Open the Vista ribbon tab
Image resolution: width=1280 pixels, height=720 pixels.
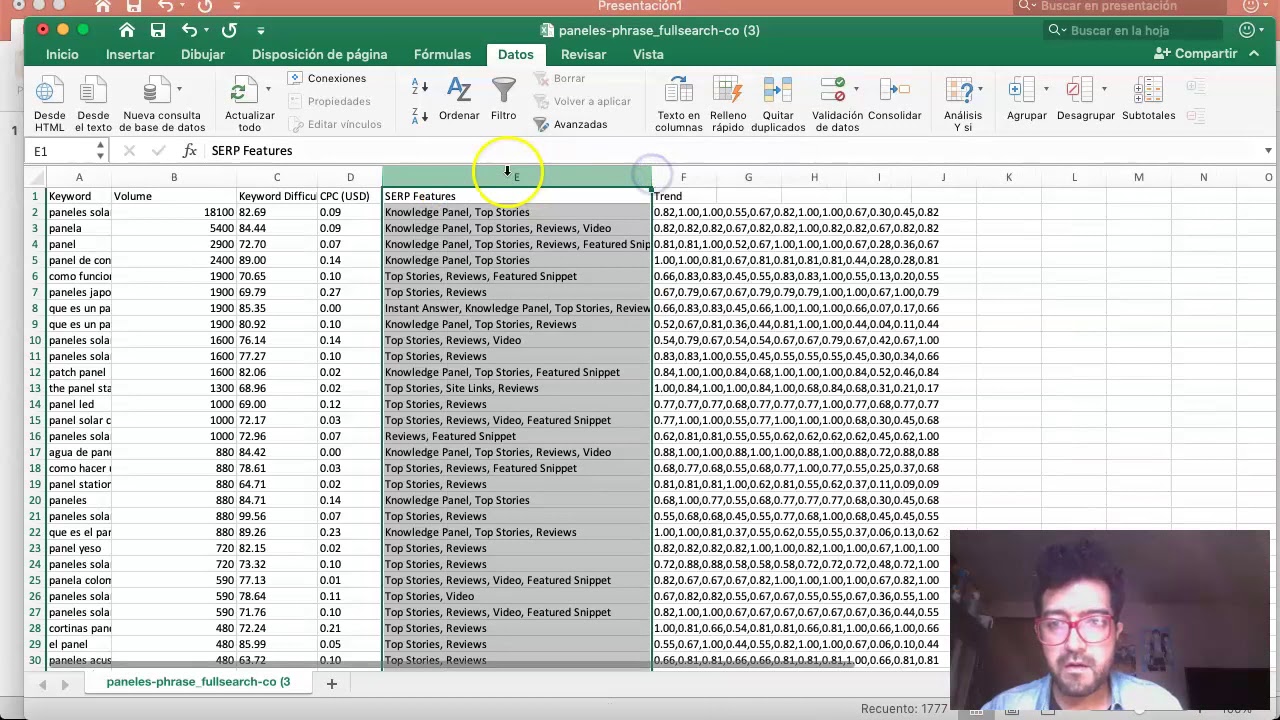click(x=648, y=54)
